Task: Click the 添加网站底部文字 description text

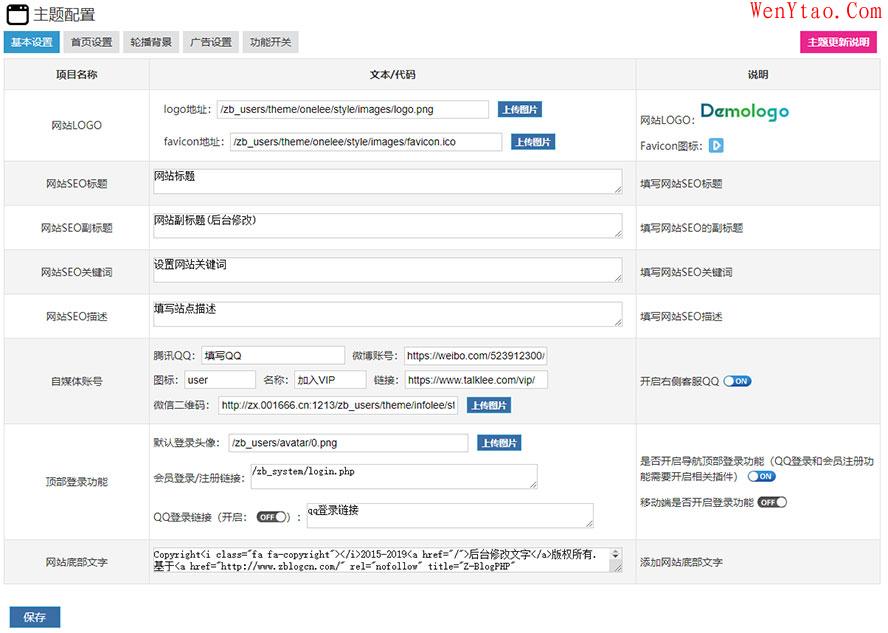Action: coord(681,562)
